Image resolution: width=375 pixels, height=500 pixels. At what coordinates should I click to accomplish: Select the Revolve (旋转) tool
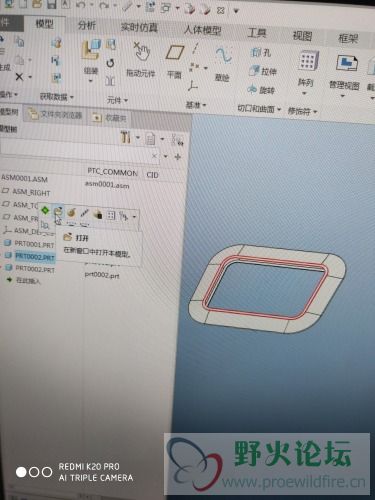(x=261, y=90)
